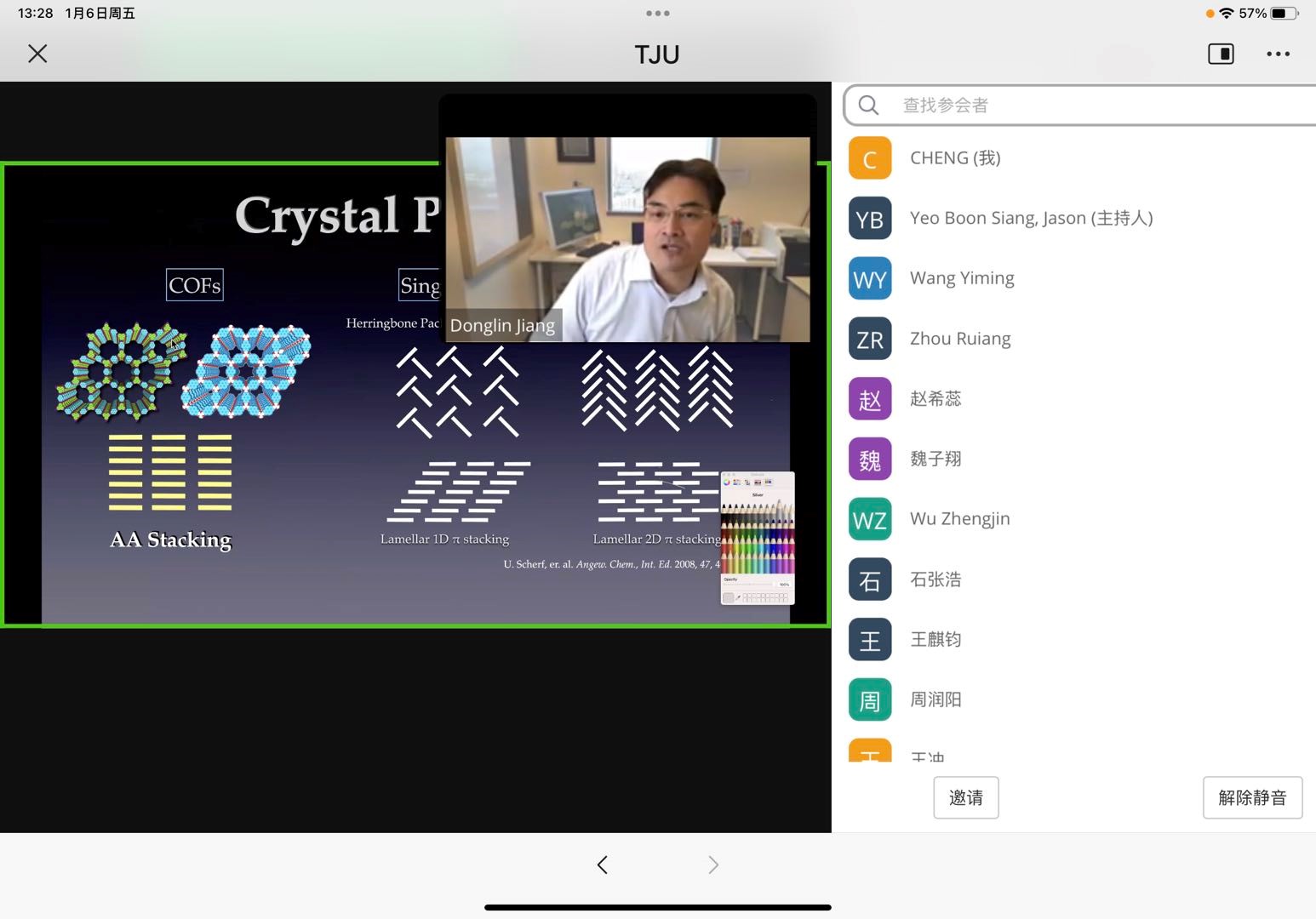Image resolution: width=1316 pixels, height=919 pixels.
Task: Open the three-dot more options menu
Action: point(1278,54)
